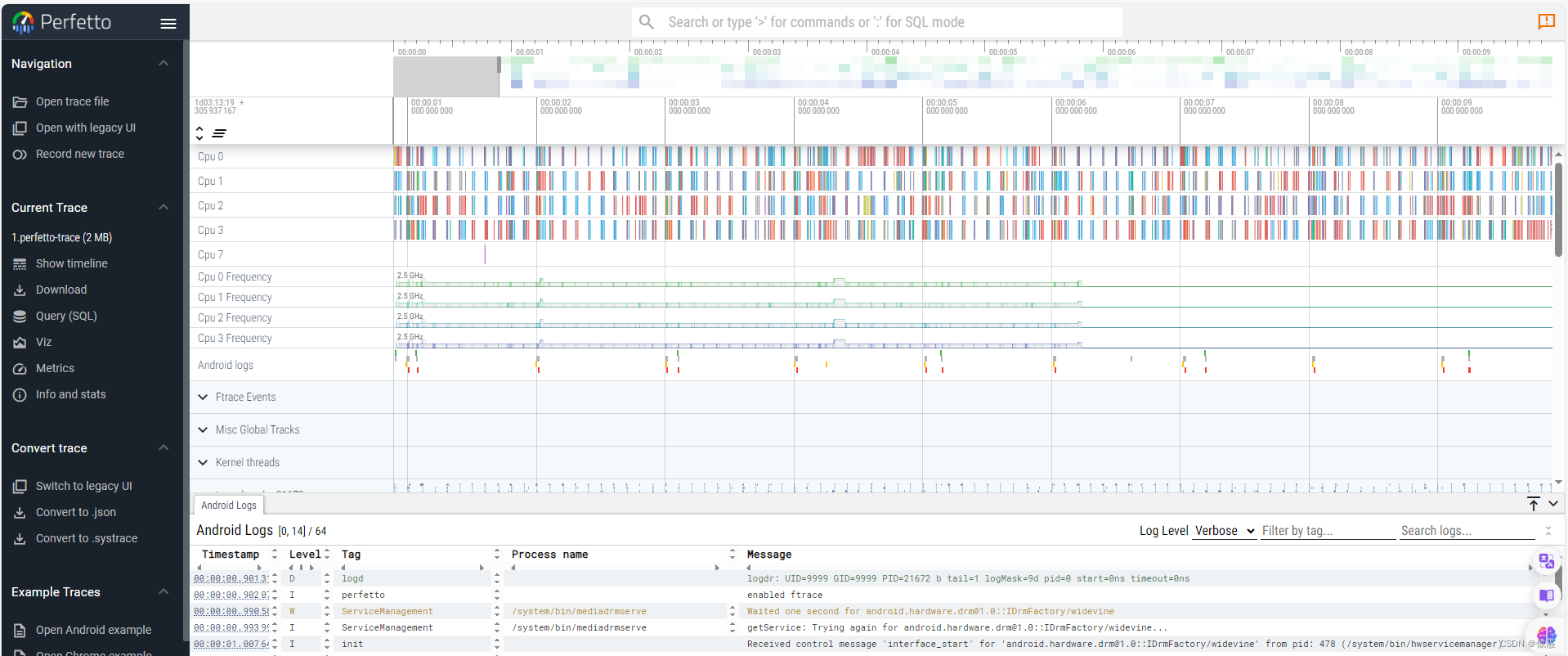
Task: Click the track list lines icon beside arrows
Action: click(219, 133)
